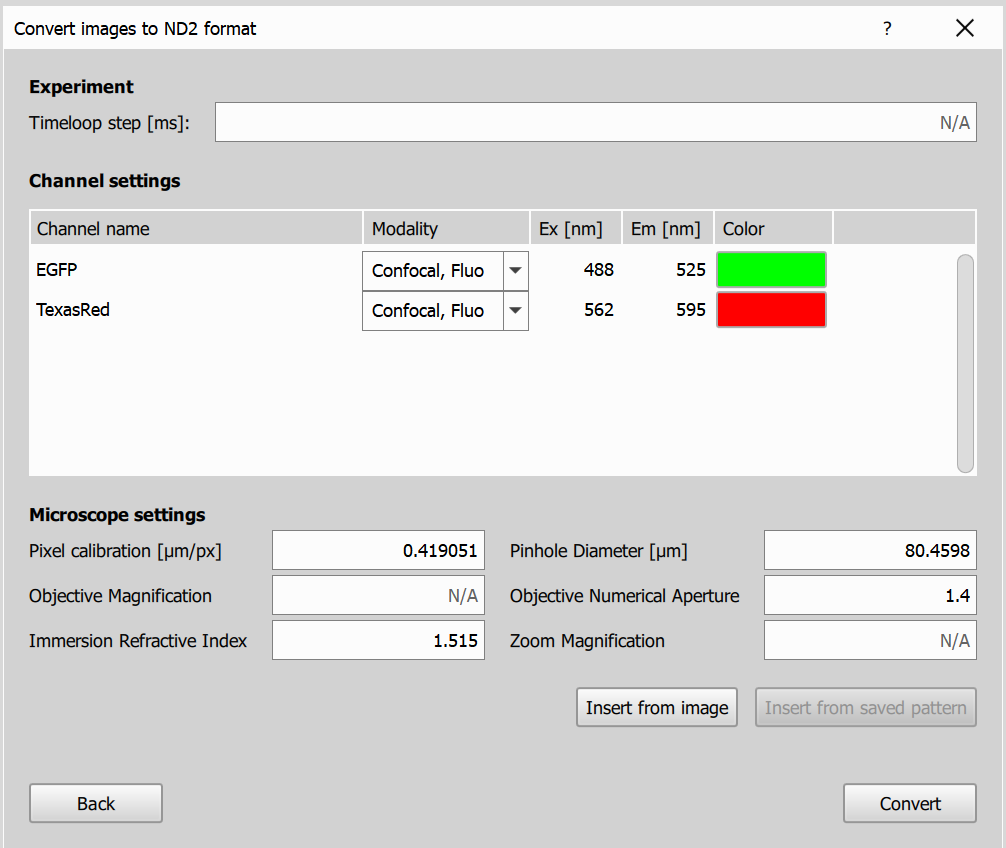
Task: Open the Modality dropdown for TexasRed channel
Action: pyautogui.click(x=515, y=310)
